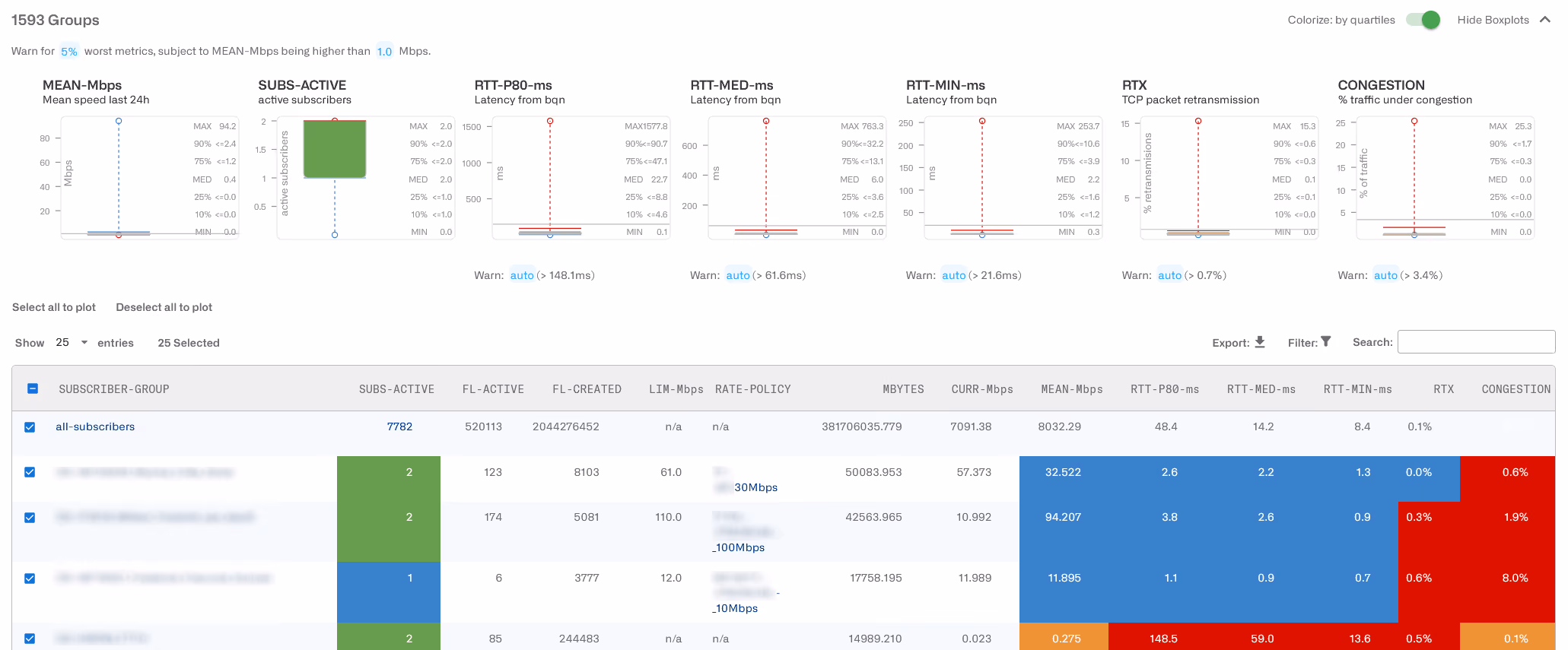Sort by RTT-MED-ms column header
1568x650 pixels.
[x=1261, y=389]
